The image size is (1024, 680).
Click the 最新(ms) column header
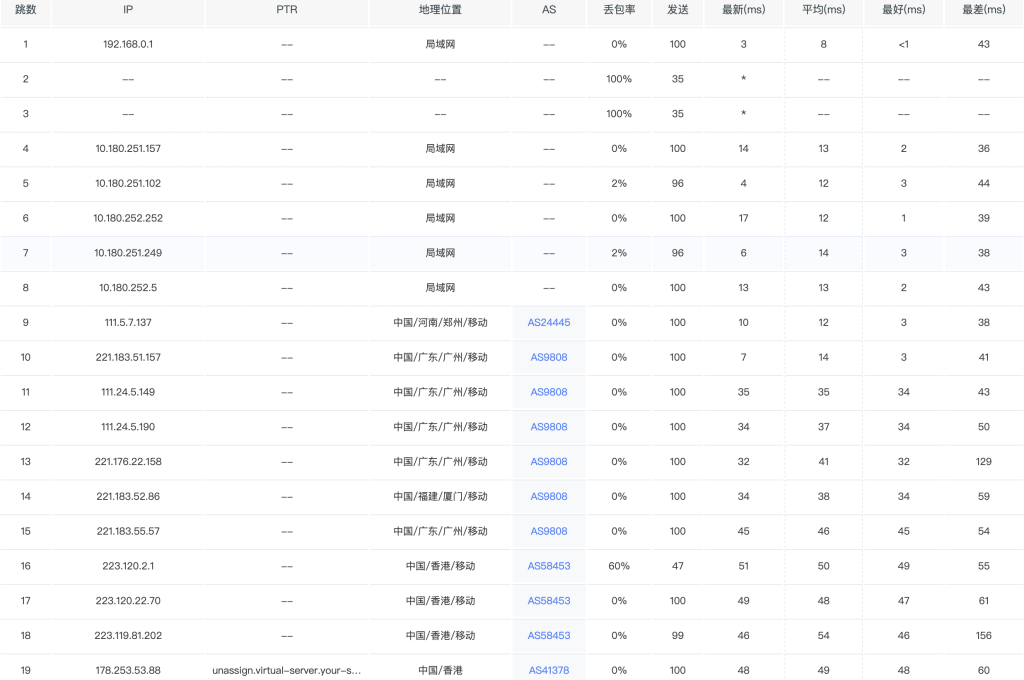coord(743,12)
